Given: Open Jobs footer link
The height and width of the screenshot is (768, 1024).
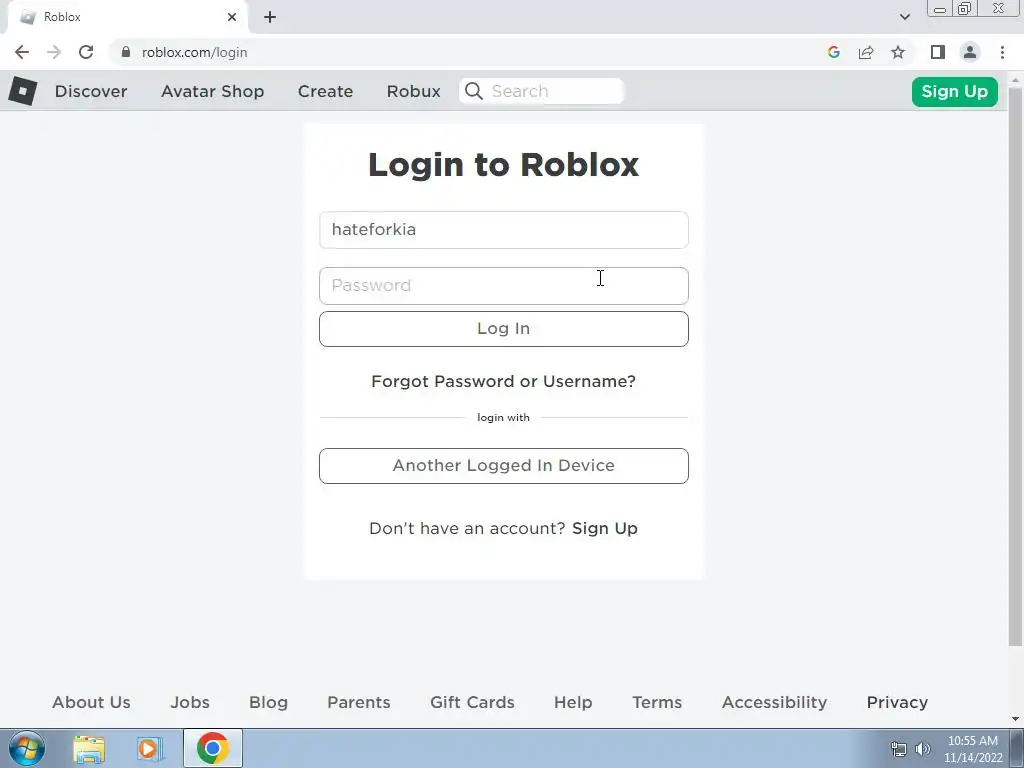Looking at the screenshot, I should pyautogui.click(x=190, y=702).
